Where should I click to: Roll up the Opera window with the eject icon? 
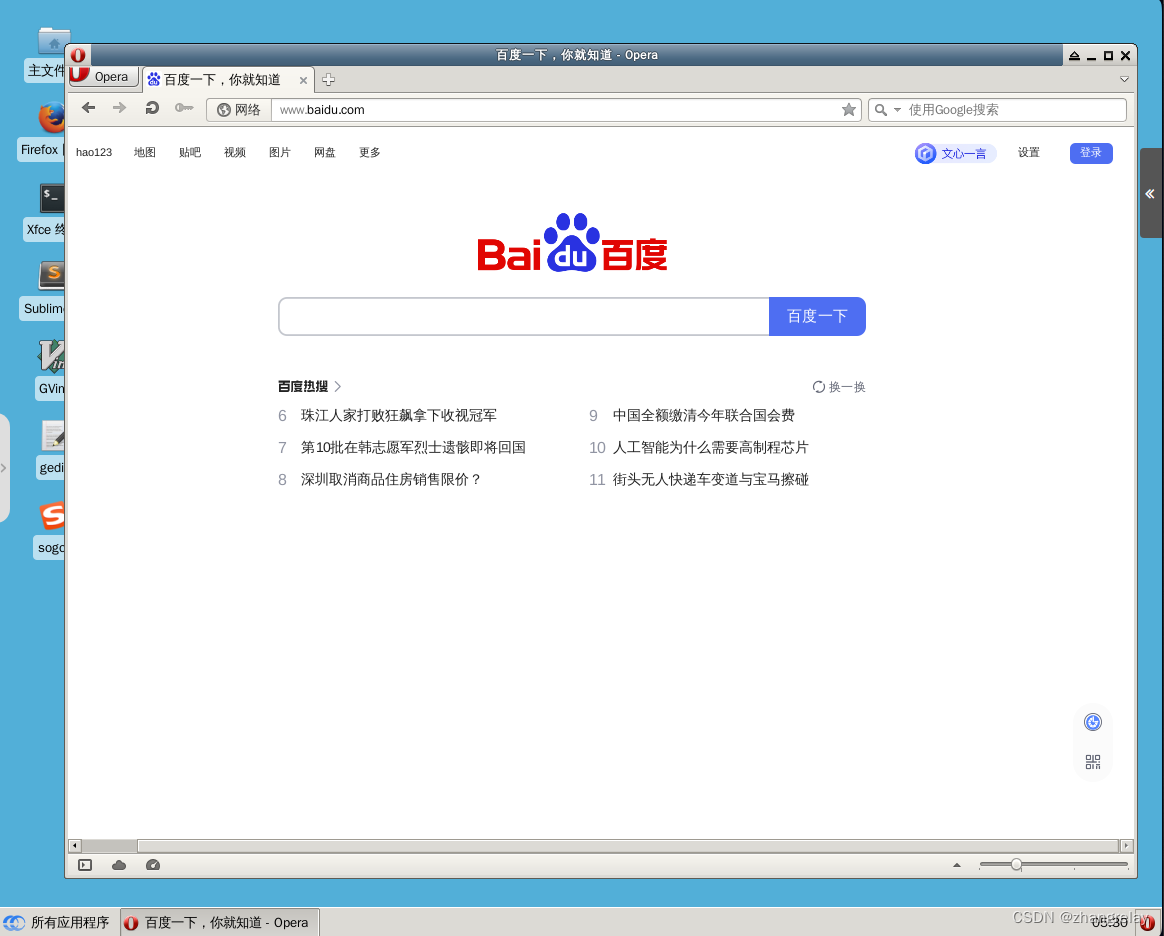click(x=1074, y=56)
